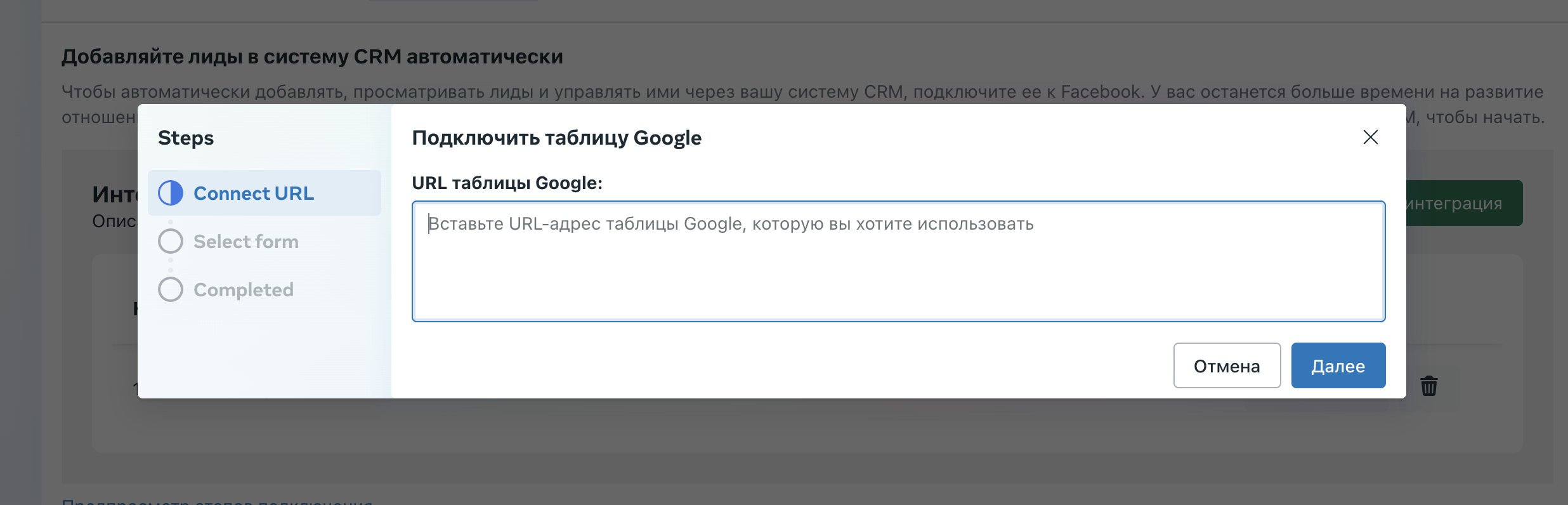The width and height of the screenshot is (1568, 505).
Task: Go to the Select form step label
Action: tap(245, 241)
